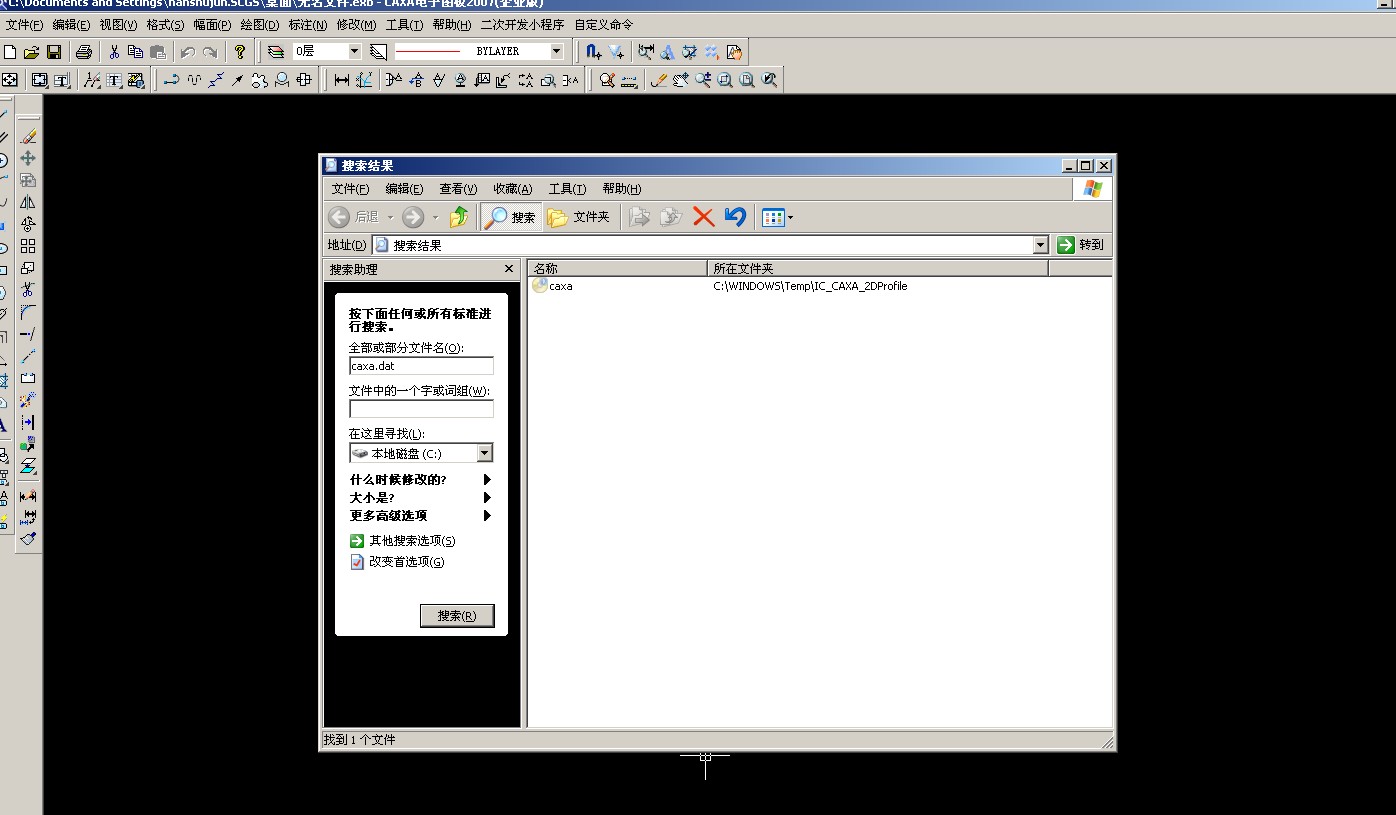Viewport: 1396px width, 815px height.
Task: Click the filename field containing caxa.dat
Action: point(421,366)
